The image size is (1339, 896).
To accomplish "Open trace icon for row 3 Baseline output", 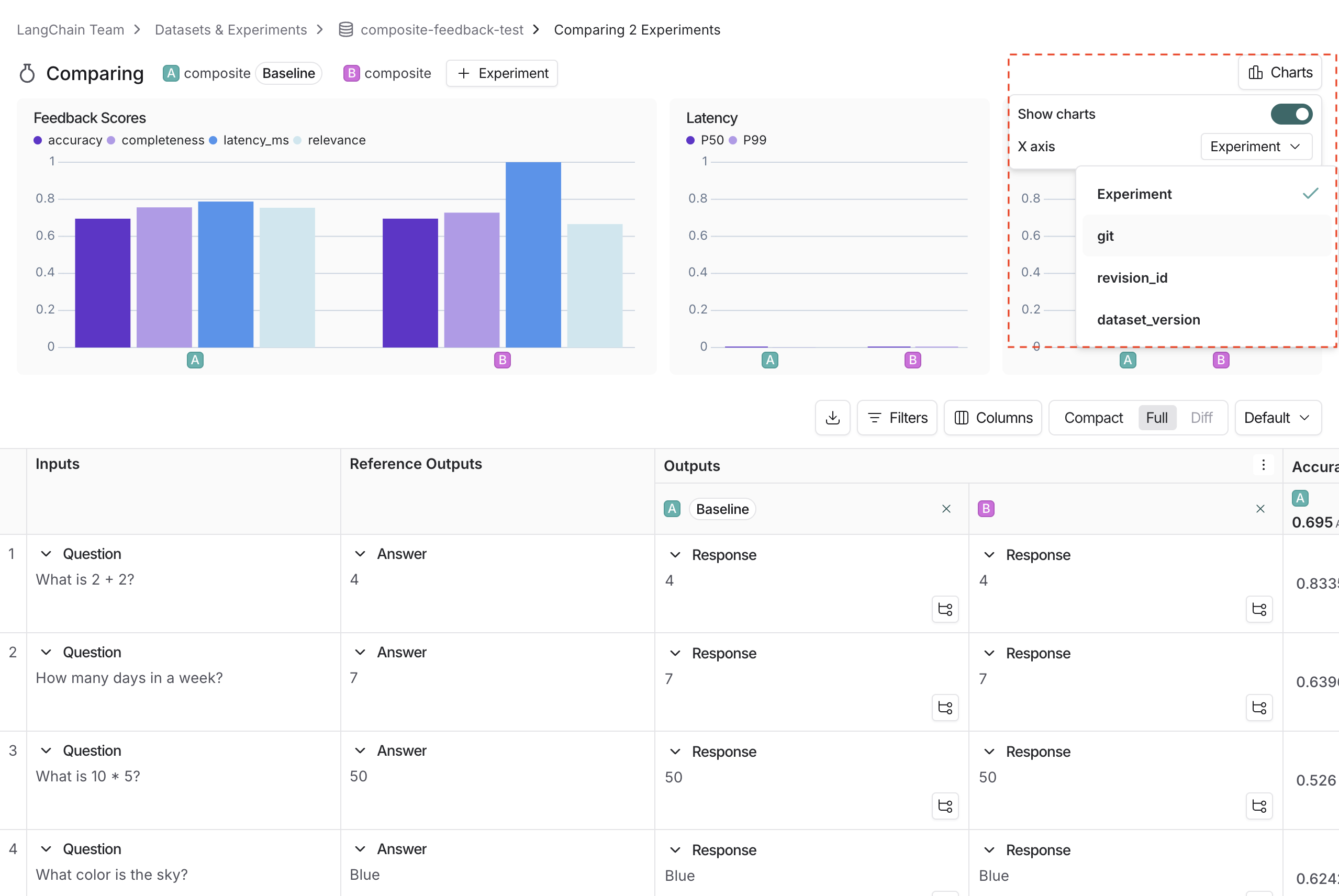I will [x=945, y=805].
